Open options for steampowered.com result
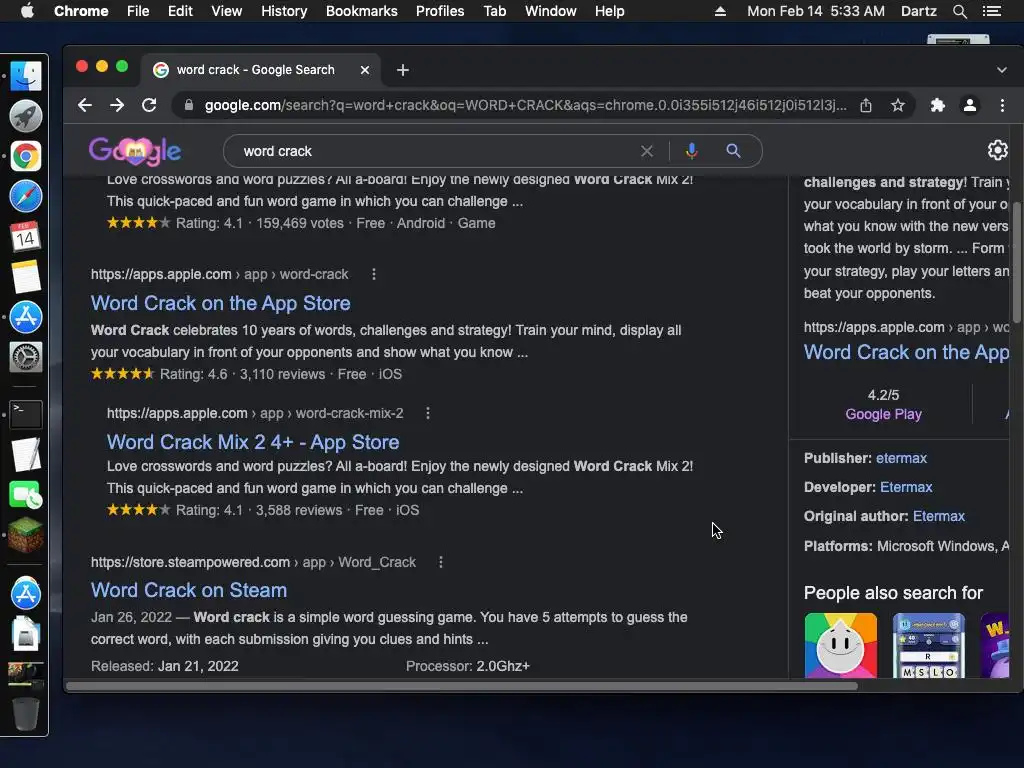The width and height of the screenshot is (1024, 768). 441,562
